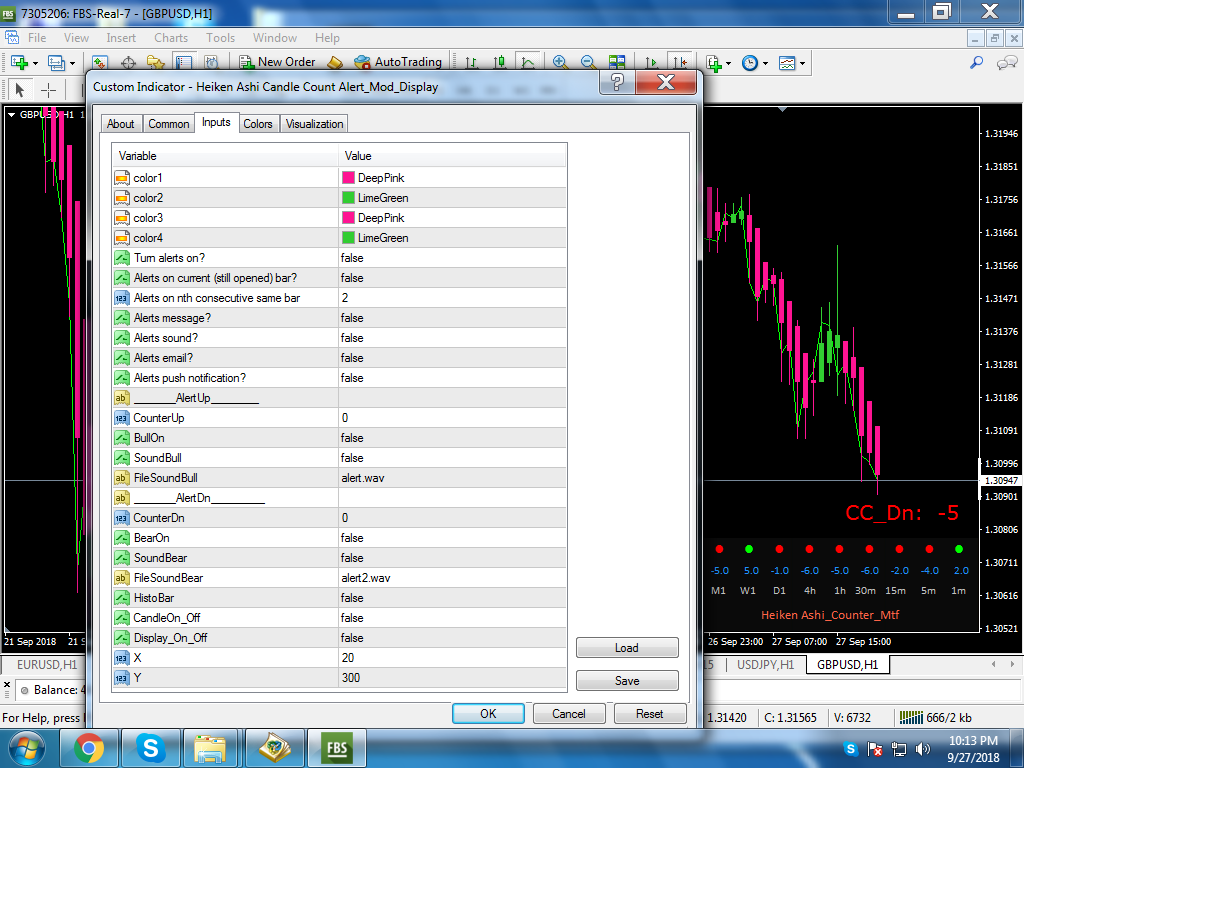
Task: Switch to the Colors tab
Action: (x=258, y=124)
